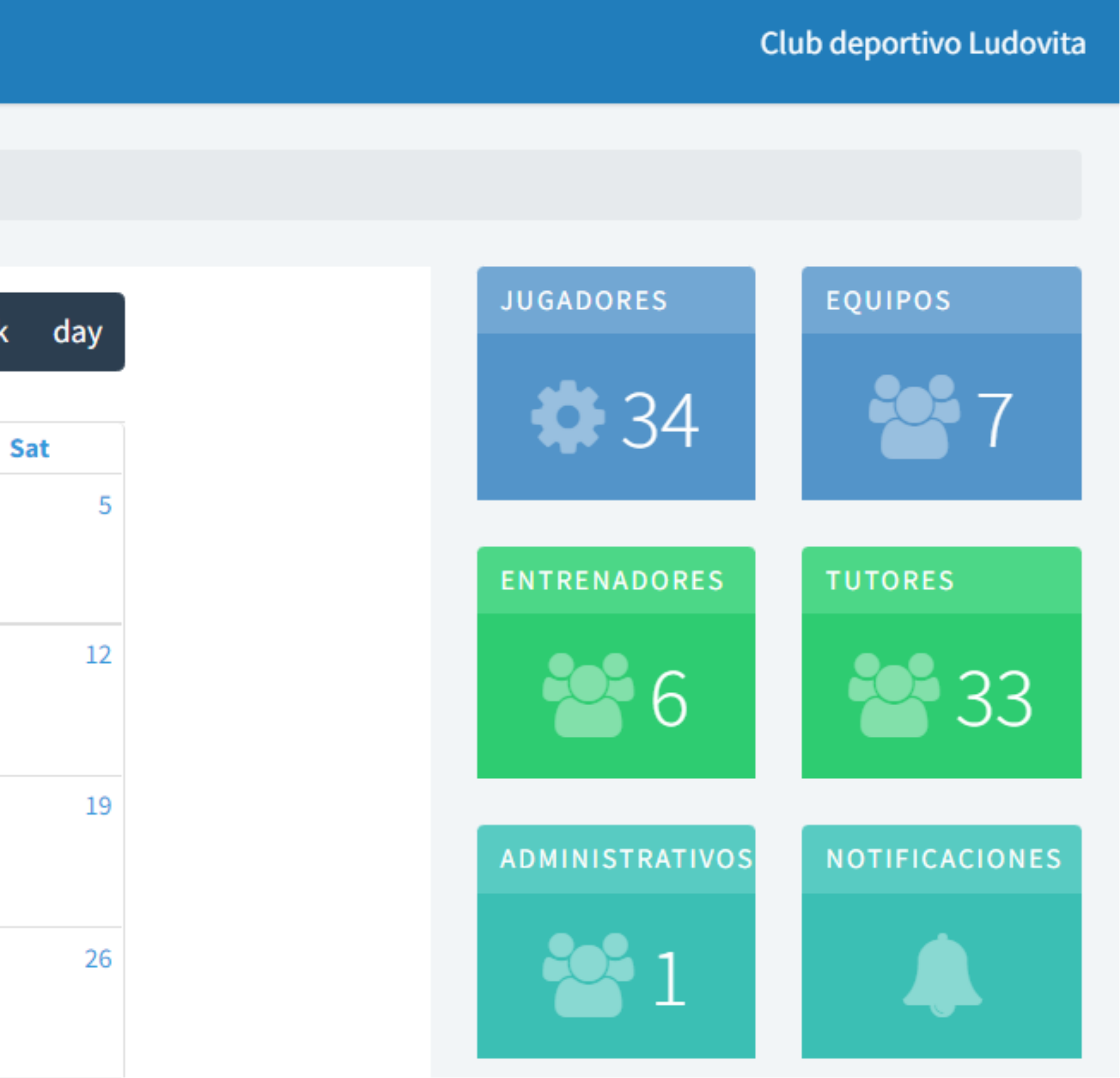Viewport: 1120px width, 1078px height.
Task: Click the Tutores count number 33
Action: click(994, 698)
